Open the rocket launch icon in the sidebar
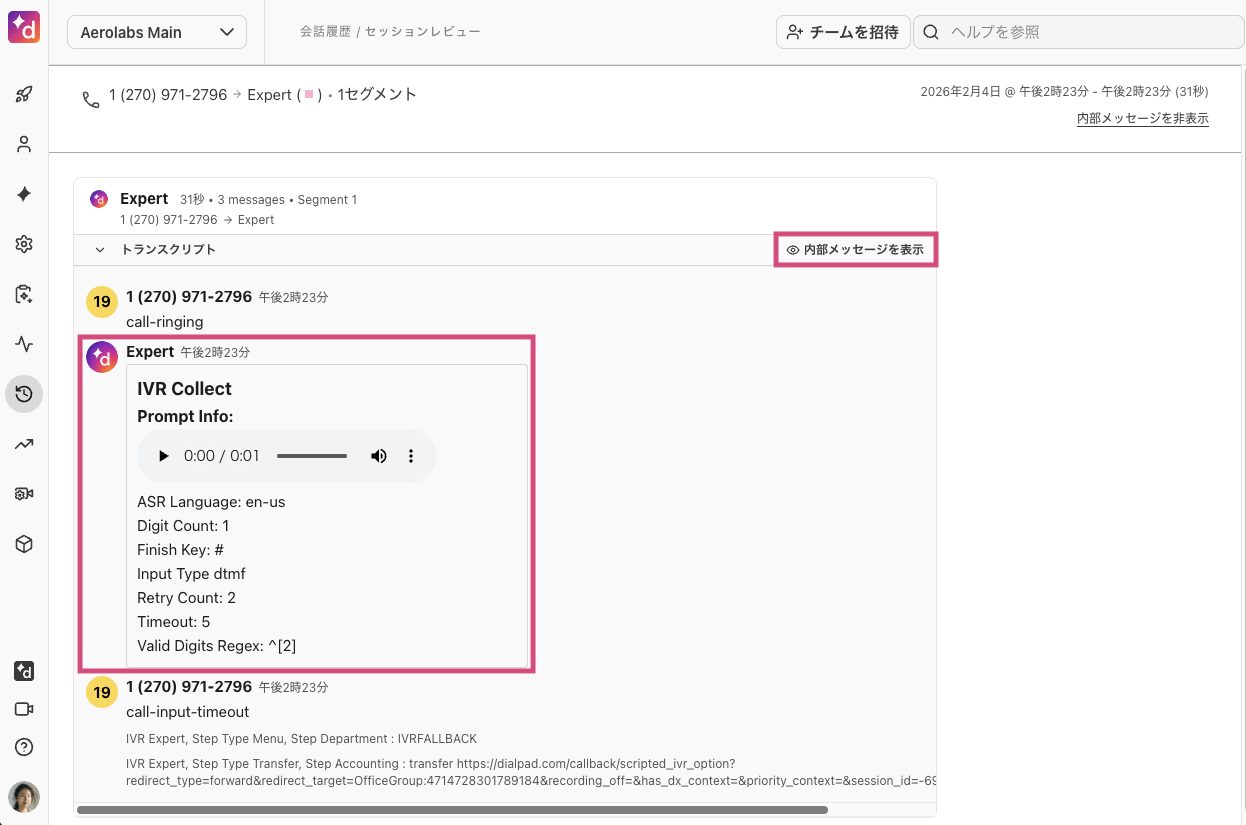This screenshot has width=1246, height=825. [24, 93]
